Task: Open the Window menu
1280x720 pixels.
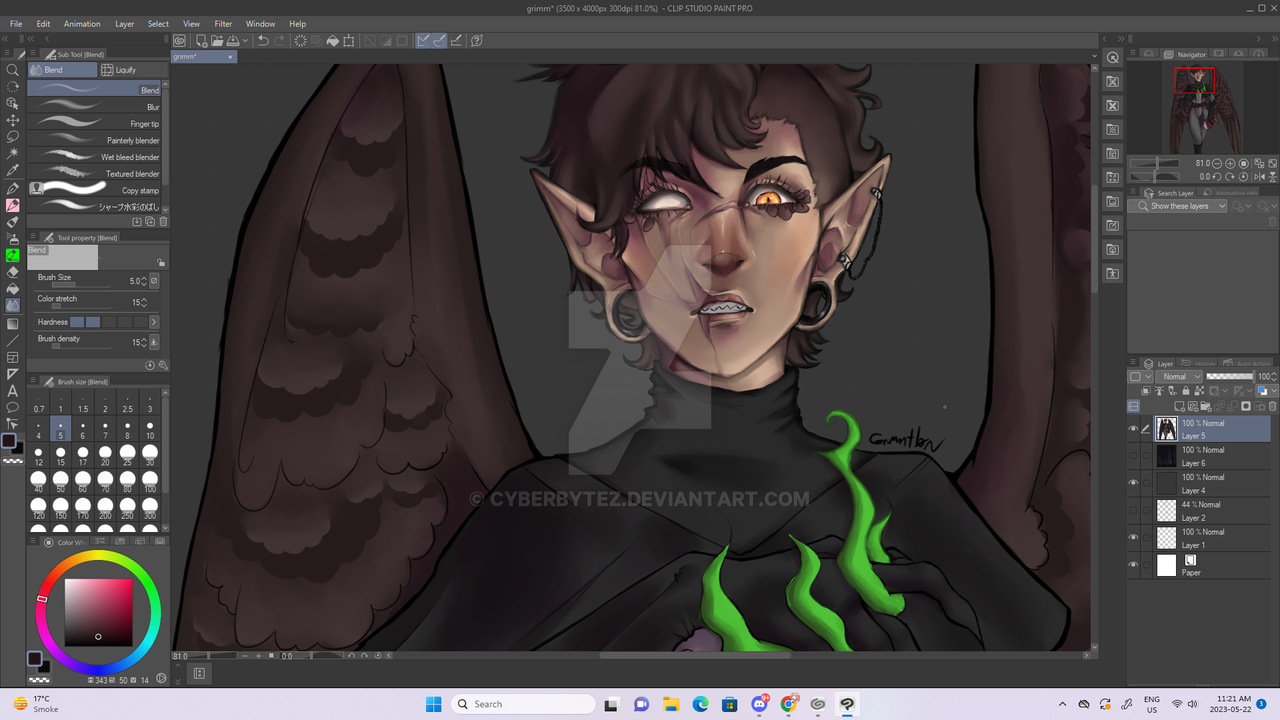Action: click(260, 24)
